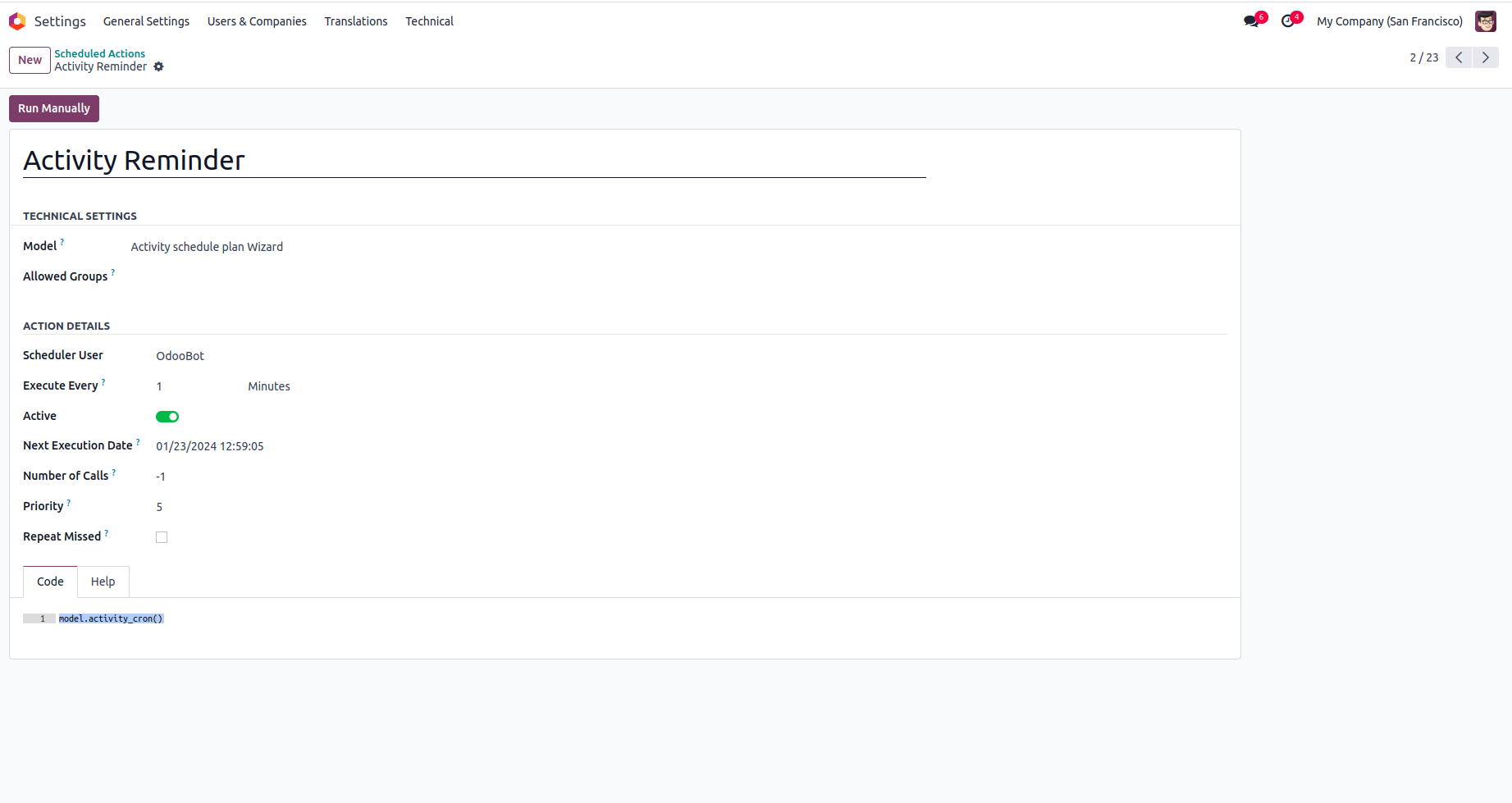Show the Execute Every help tooltip

point(103,381)
